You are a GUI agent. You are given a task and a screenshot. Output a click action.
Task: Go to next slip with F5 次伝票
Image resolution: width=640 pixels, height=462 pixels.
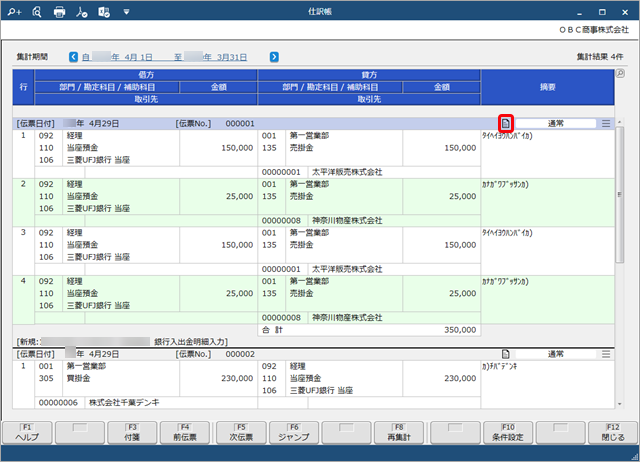[x=241, y=433]
